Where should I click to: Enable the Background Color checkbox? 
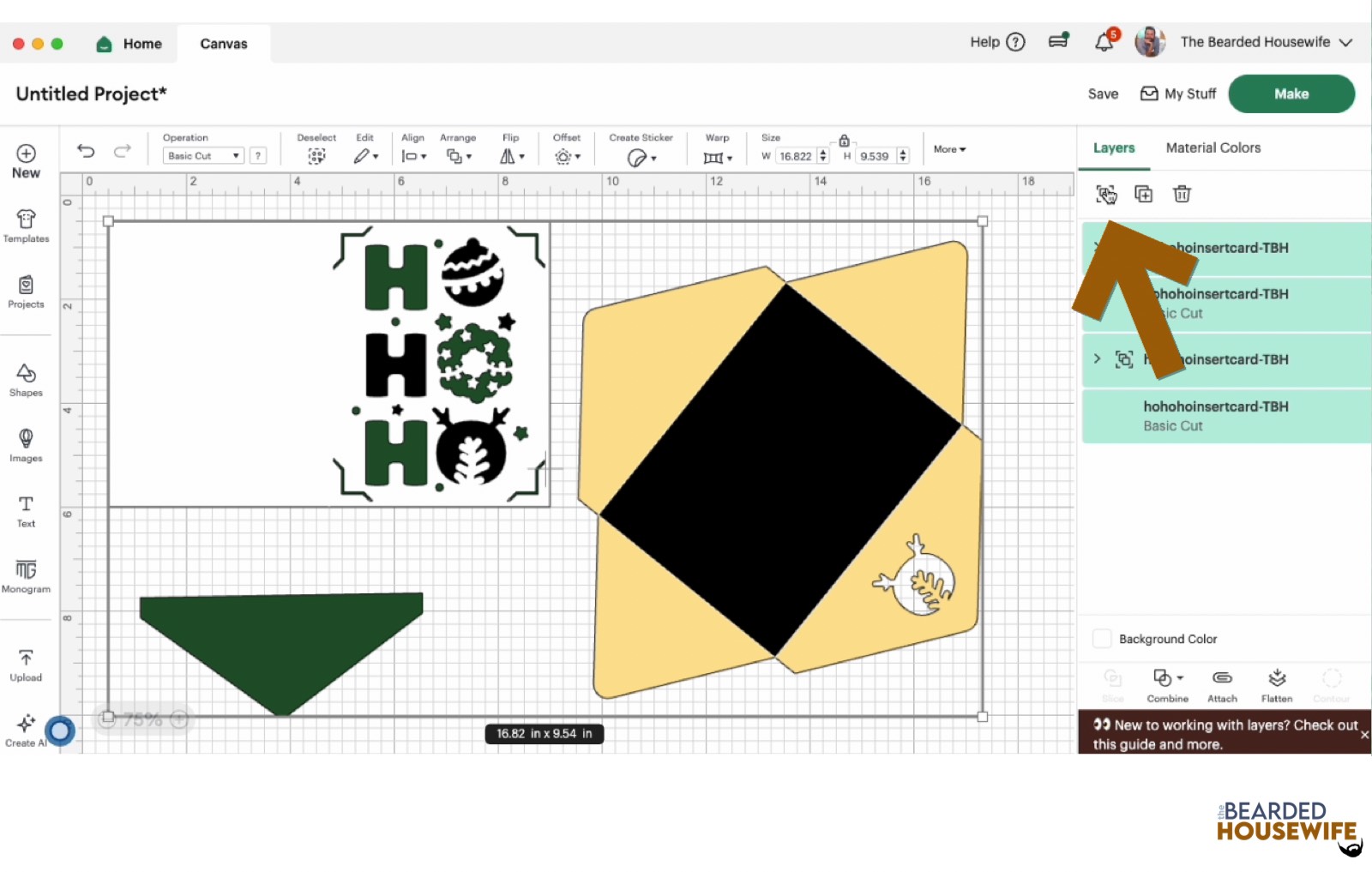point(1101,638)
